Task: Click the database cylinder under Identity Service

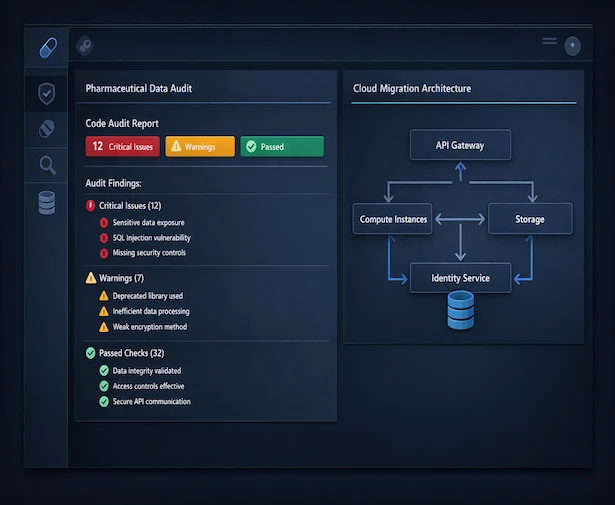Action: 460,311
